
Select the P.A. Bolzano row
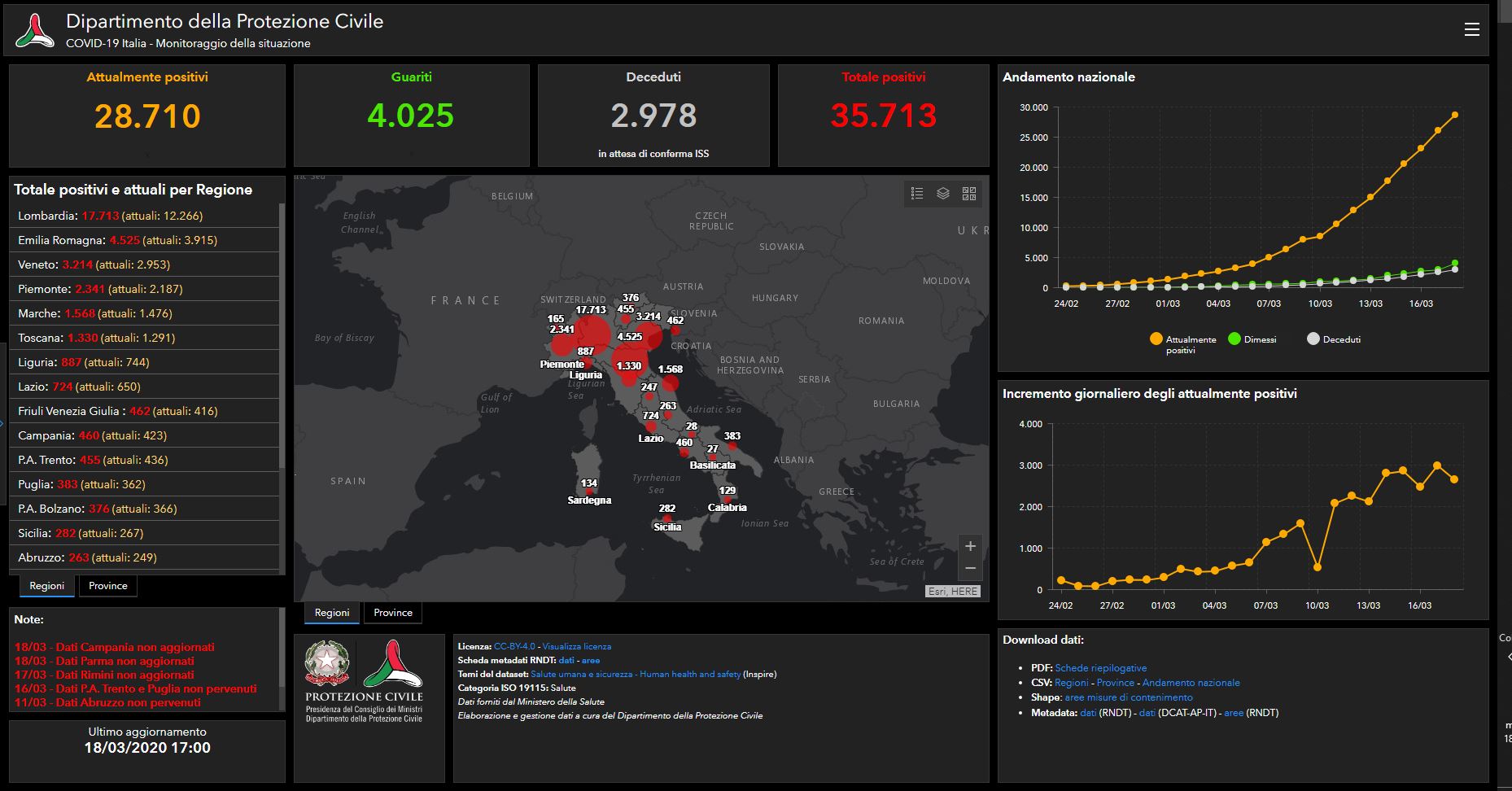[144, 509]
